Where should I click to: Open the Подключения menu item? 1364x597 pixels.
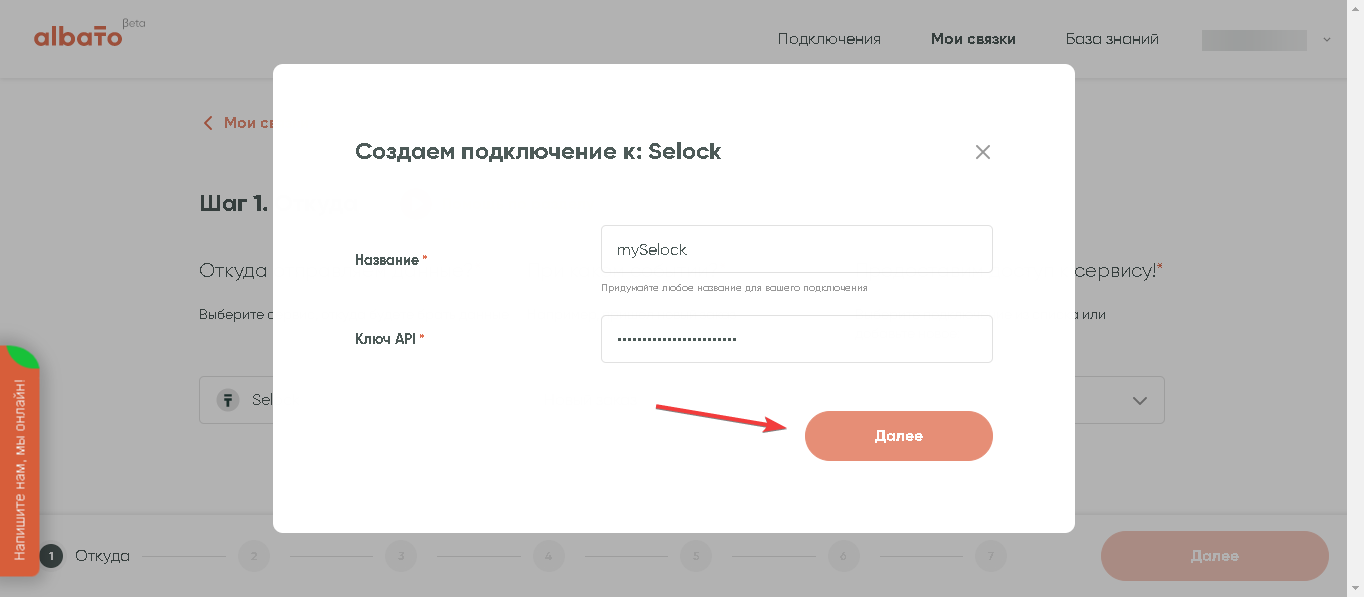(829, 39)
